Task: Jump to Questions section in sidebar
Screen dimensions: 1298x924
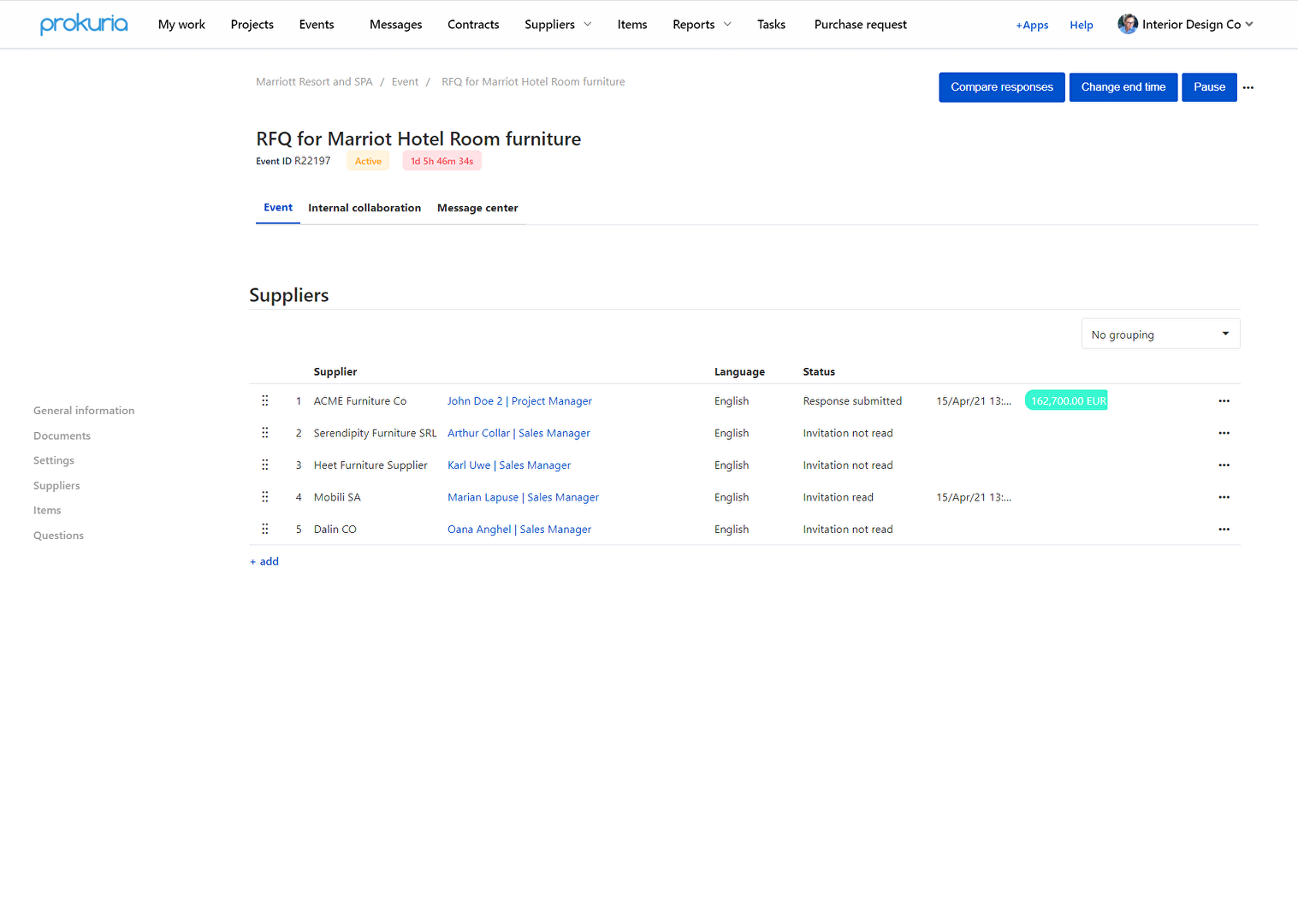Action: tap(58, 536)
